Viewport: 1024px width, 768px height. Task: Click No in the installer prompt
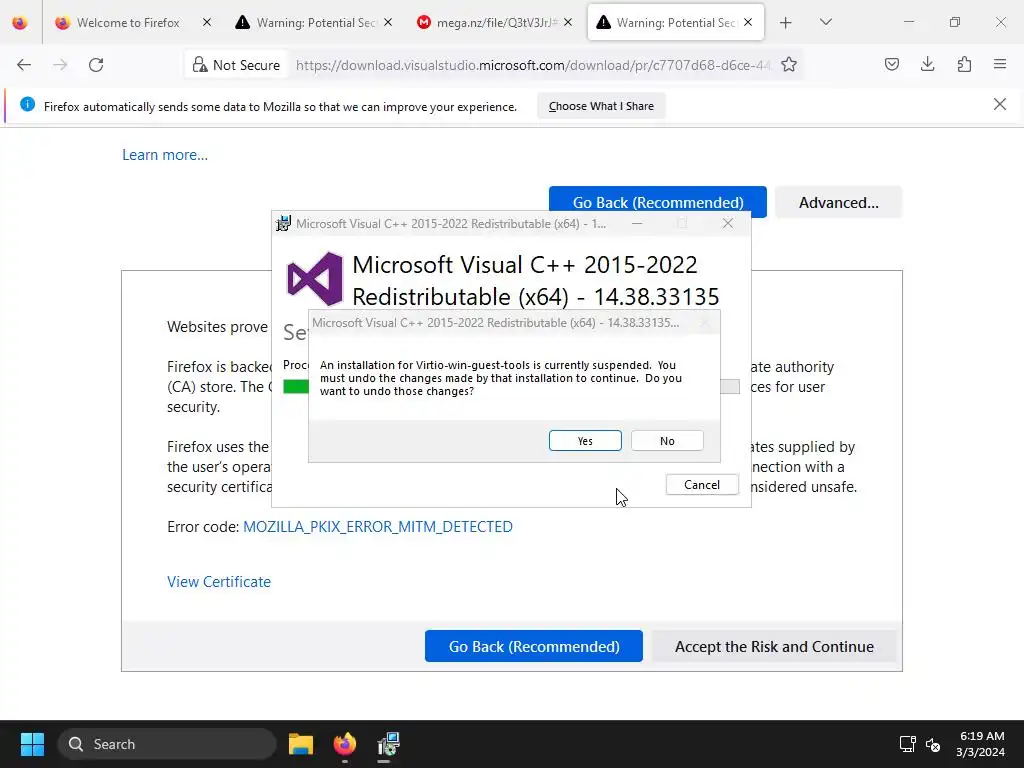(667, 441)
